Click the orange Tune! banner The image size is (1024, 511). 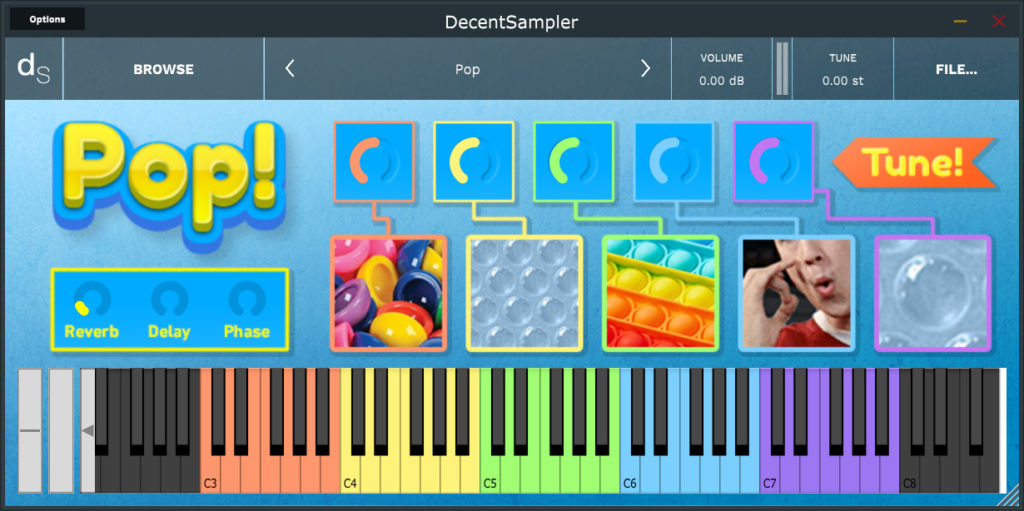pos(914,162)
